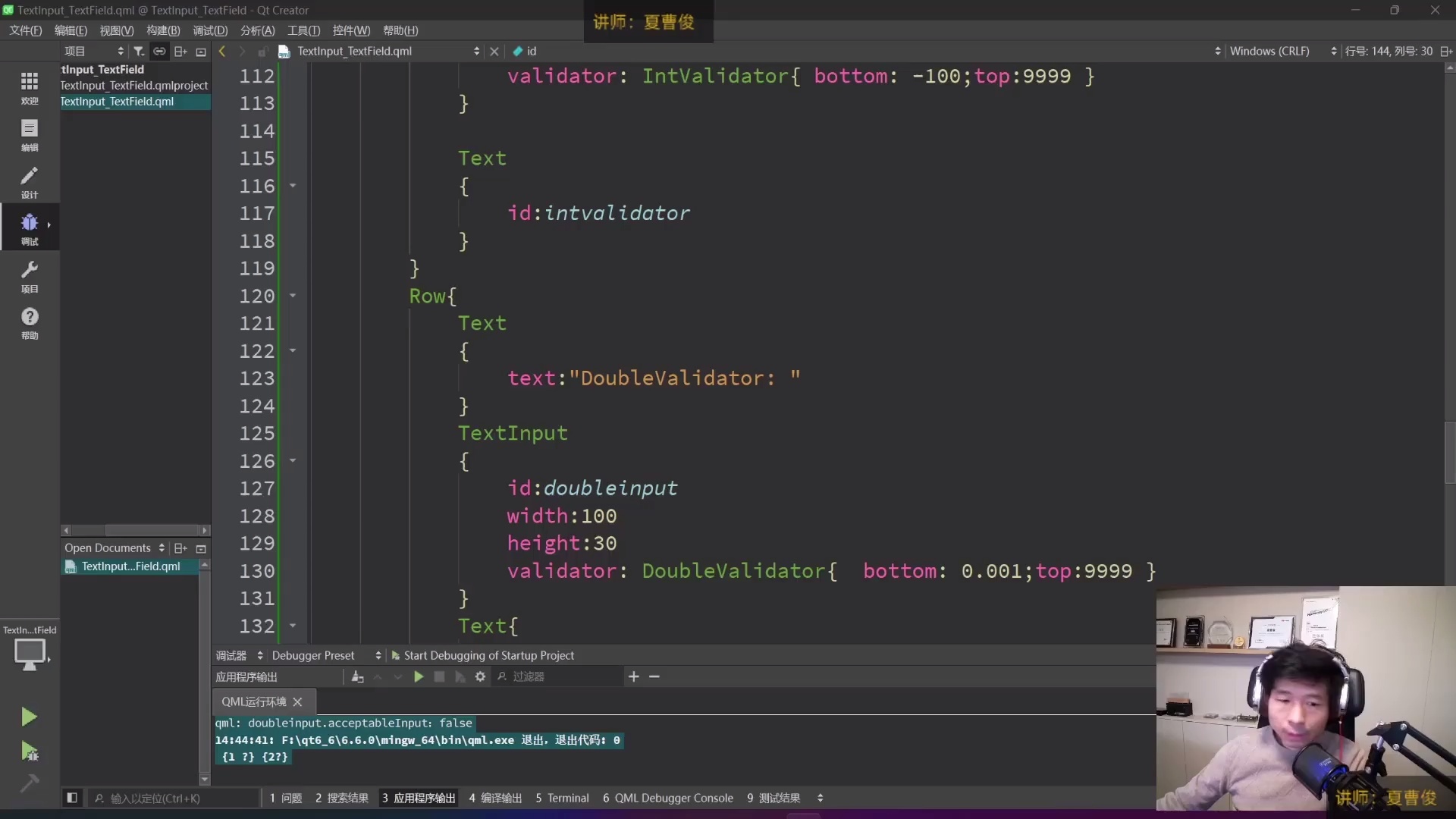
Task: Toggle left sidebar visibility button
Action: [x=72, y=798]
